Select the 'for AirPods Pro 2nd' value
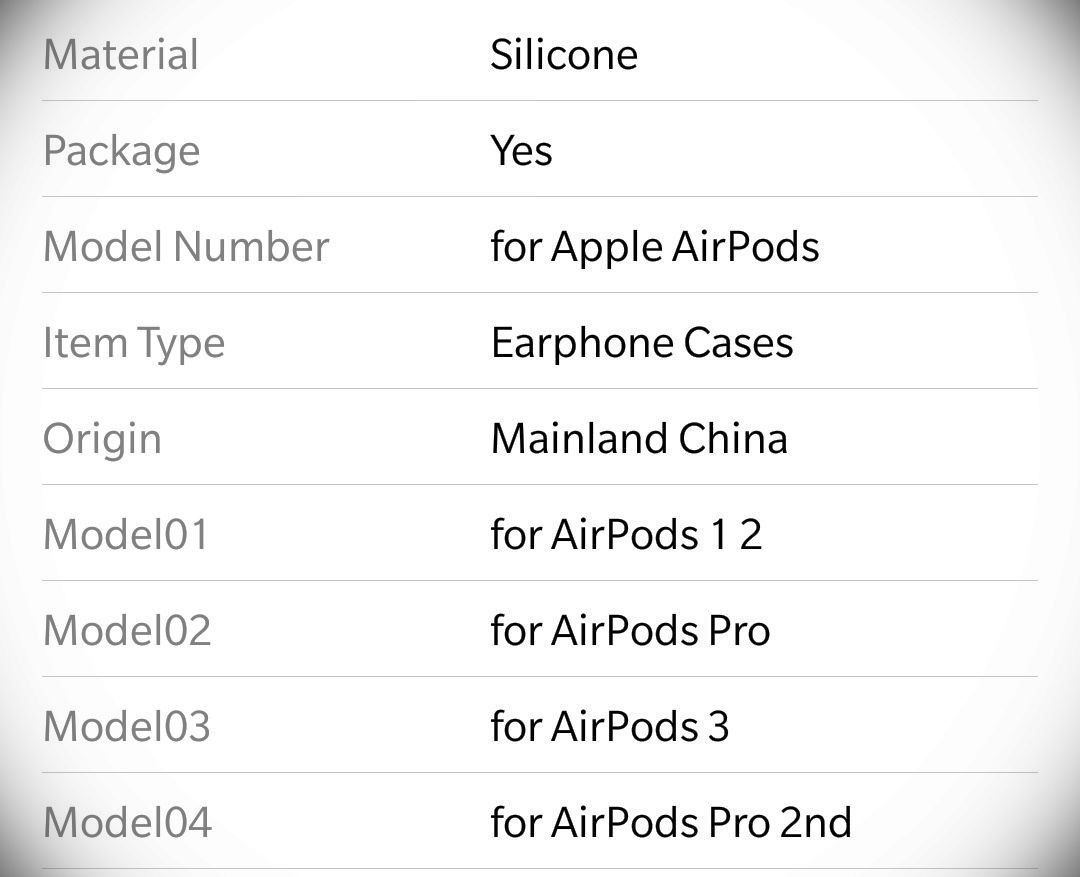 671,822
